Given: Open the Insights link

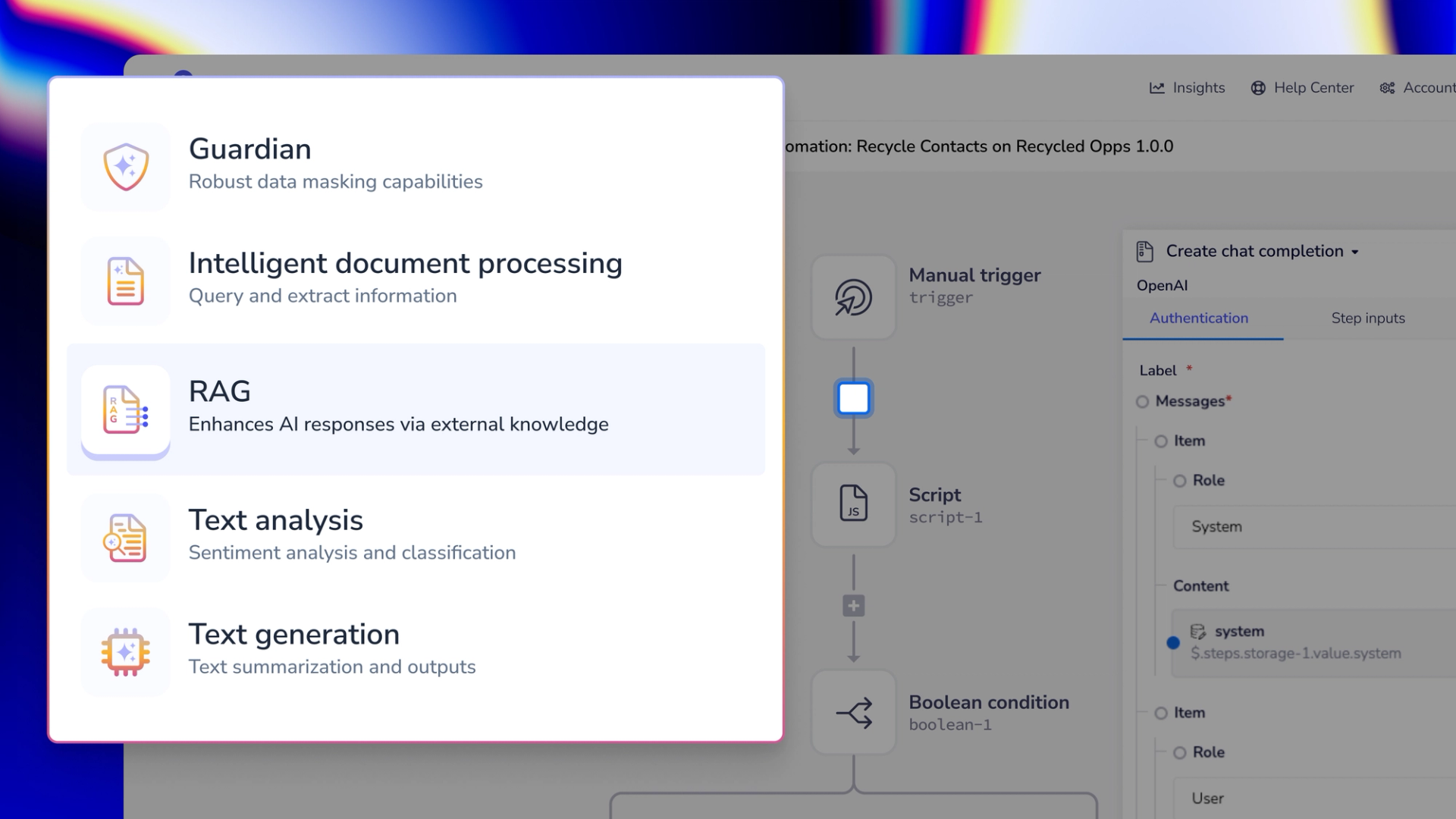Looking at the screenshot, I should 1188,88.
